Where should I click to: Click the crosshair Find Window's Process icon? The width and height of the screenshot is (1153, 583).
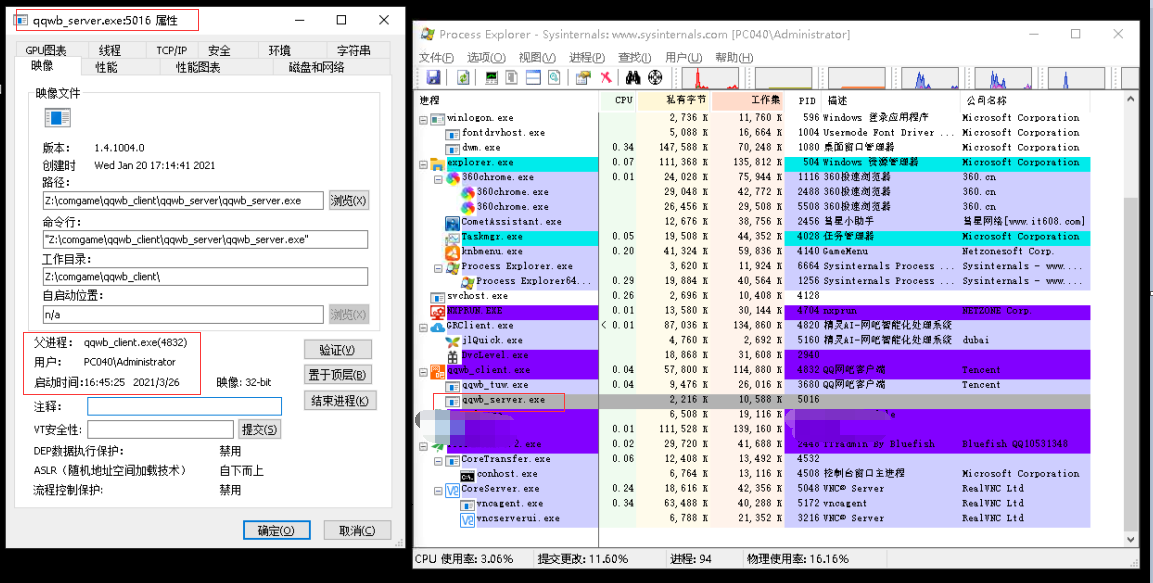[655, 77]
